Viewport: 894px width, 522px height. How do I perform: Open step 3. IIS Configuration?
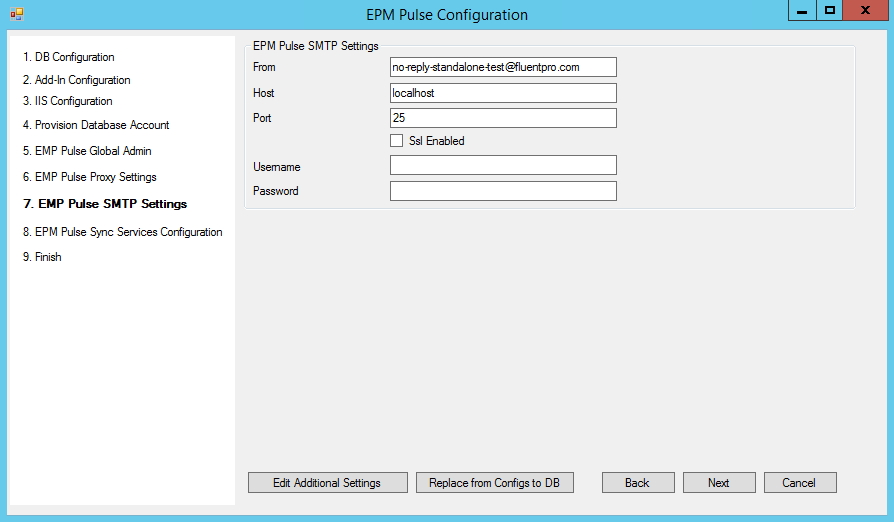(67, 101)
